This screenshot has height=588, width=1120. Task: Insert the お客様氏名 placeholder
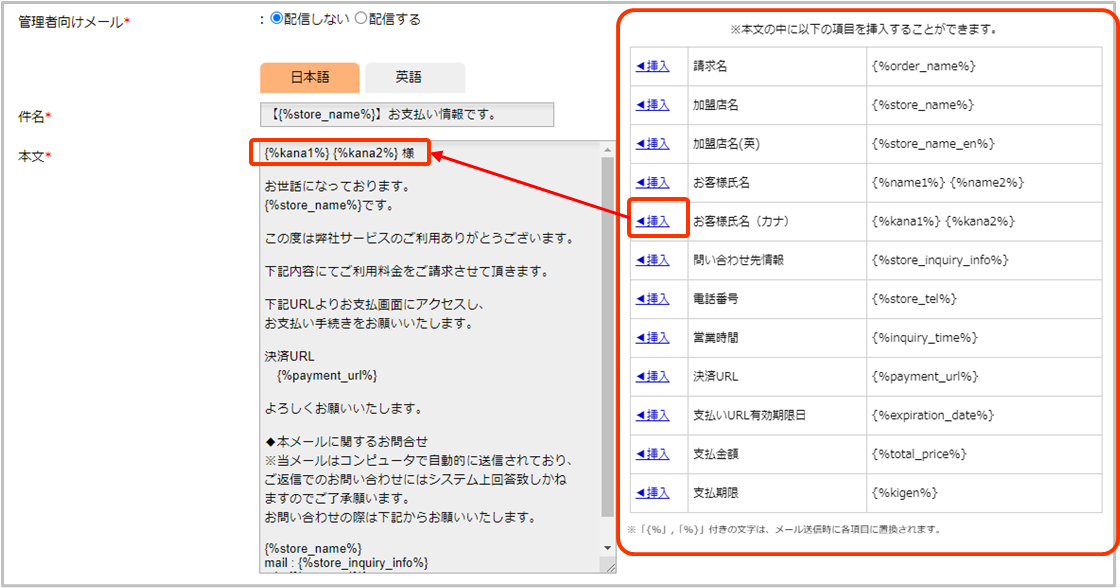(652, 183)
